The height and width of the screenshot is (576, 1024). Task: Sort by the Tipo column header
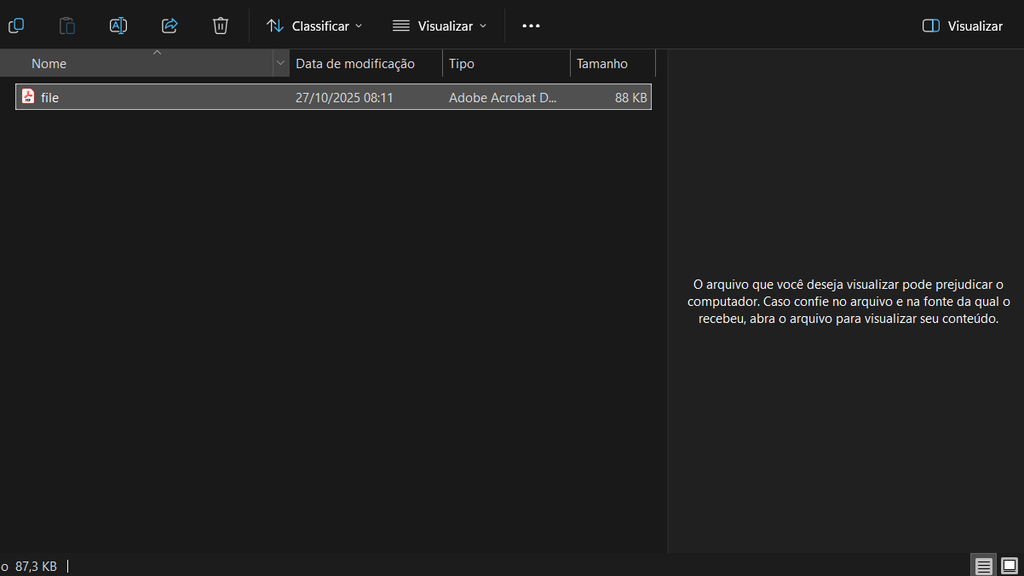coord(462,64)
